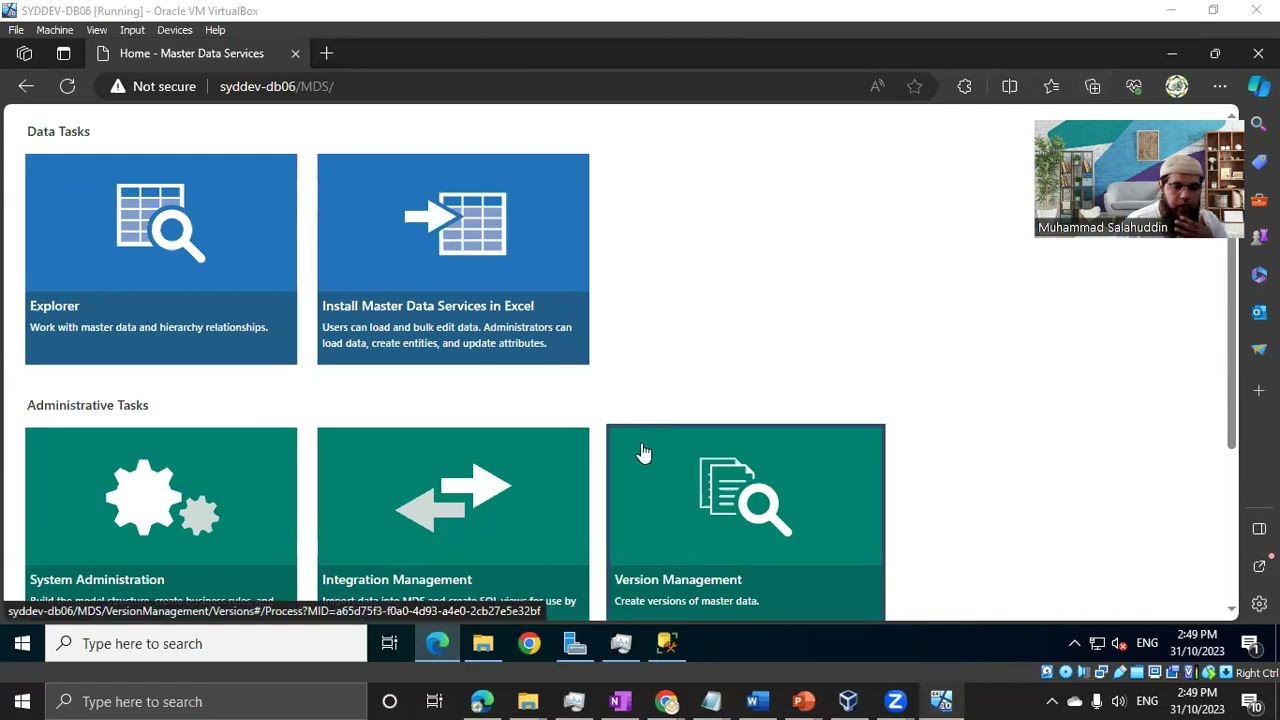Open a new Edge tab
Image resolution: width=1280 pixels, height=720 pixels.
[326, 53]
